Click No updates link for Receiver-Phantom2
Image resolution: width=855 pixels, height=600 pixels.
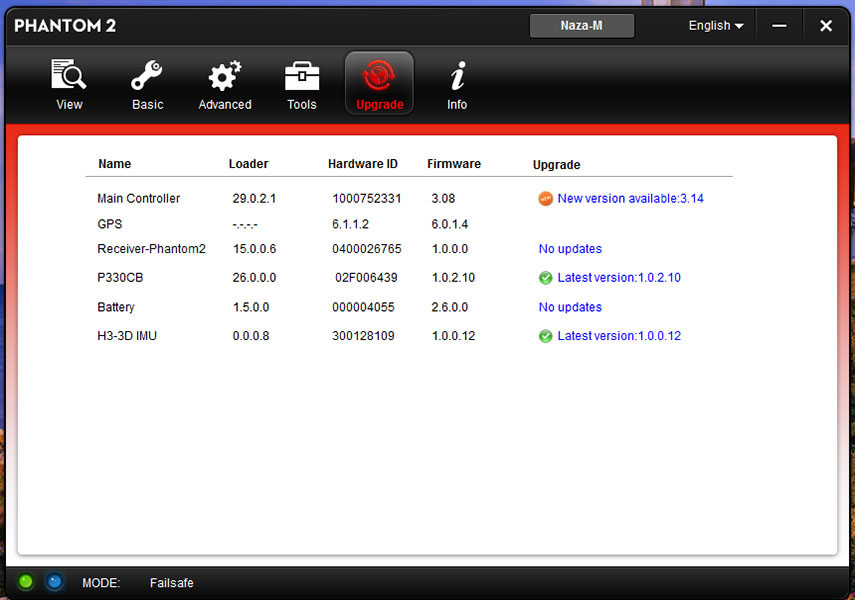pyautogui.click(x=570, y=249)
